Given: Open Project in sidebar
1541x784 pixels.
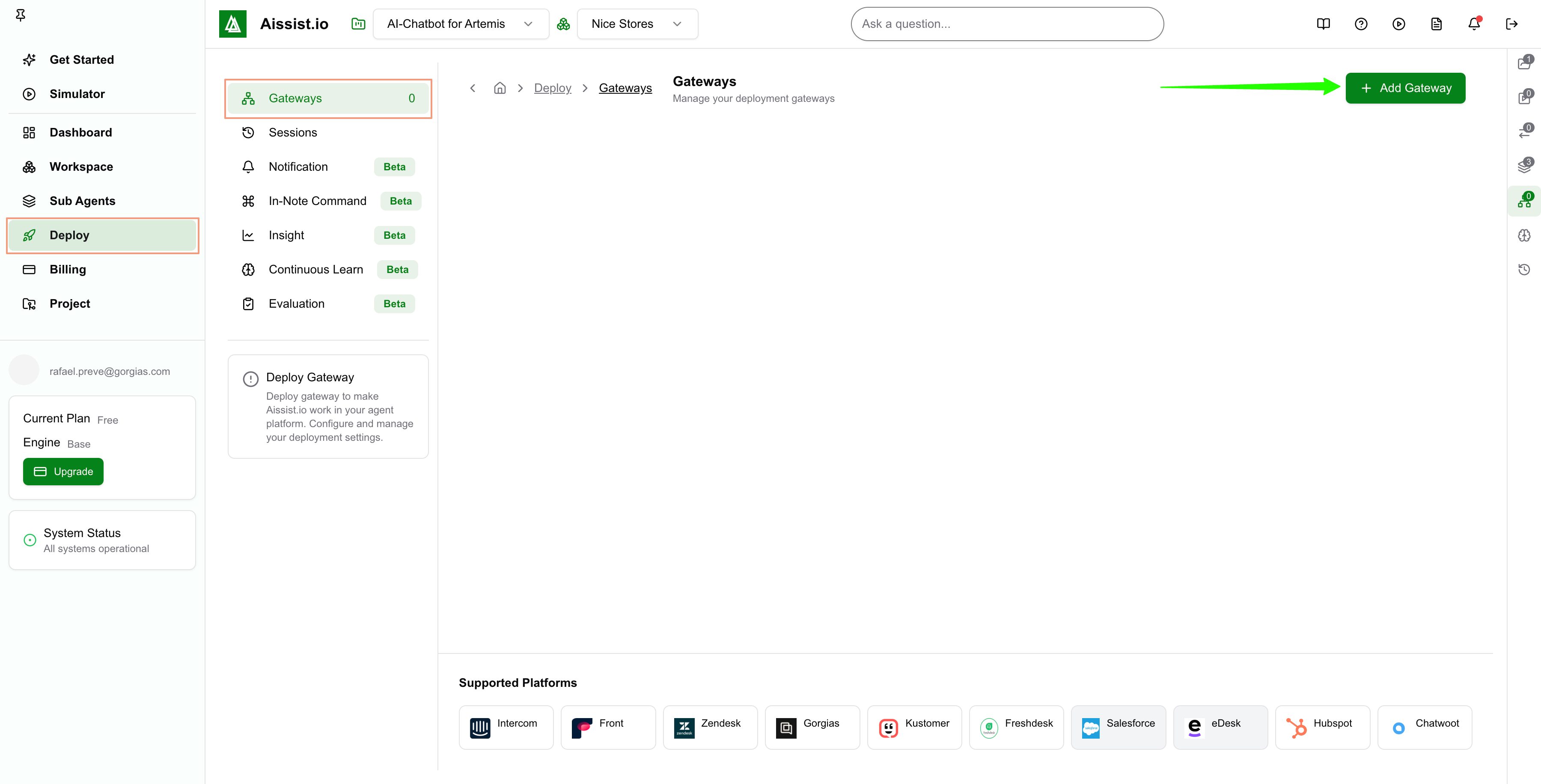Looking at the screenshot, I should (102, 304).
